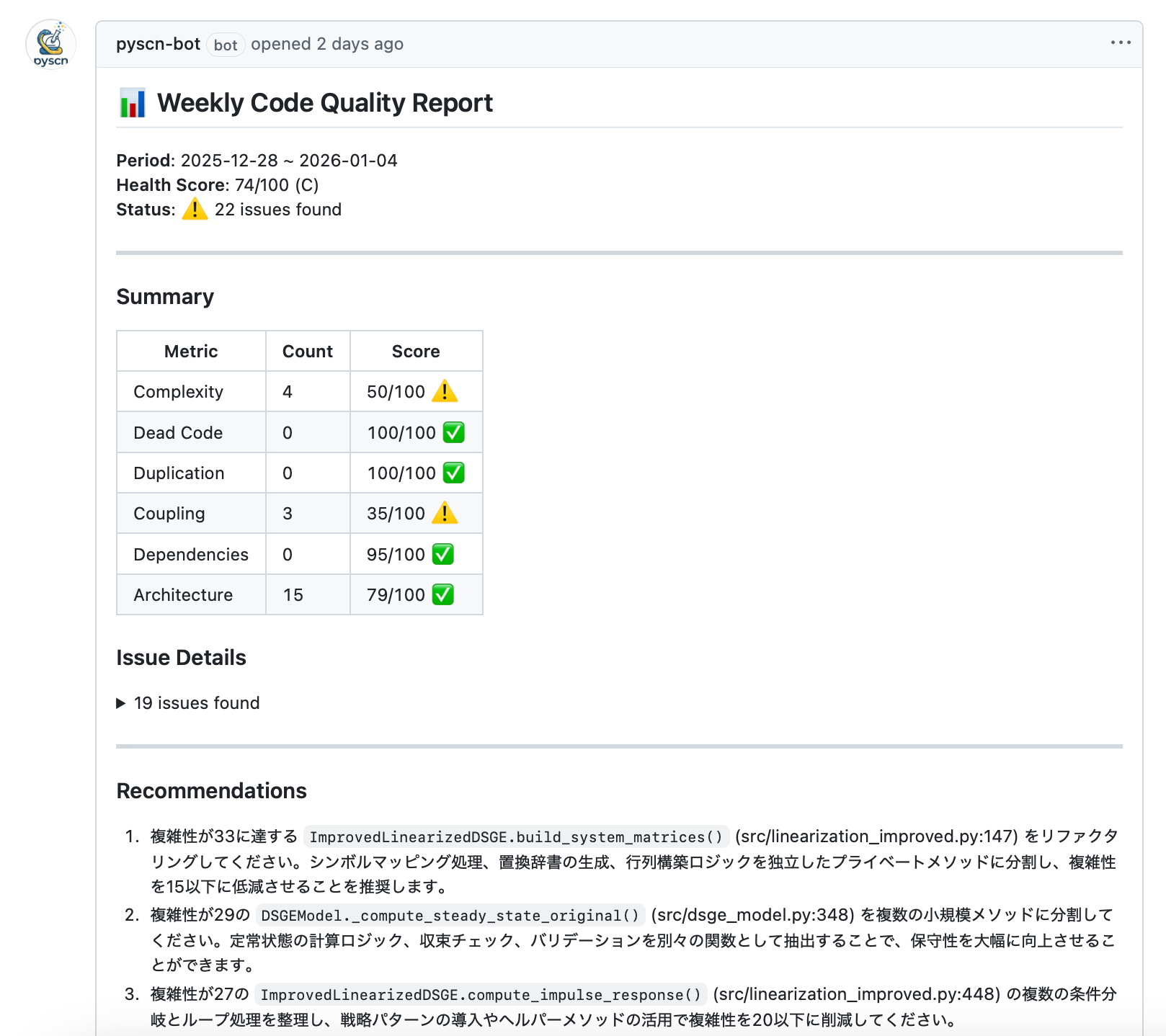Click the green checkmark in Duplication row
This screenshot has height=1036, width=1166.
point(454,473)
